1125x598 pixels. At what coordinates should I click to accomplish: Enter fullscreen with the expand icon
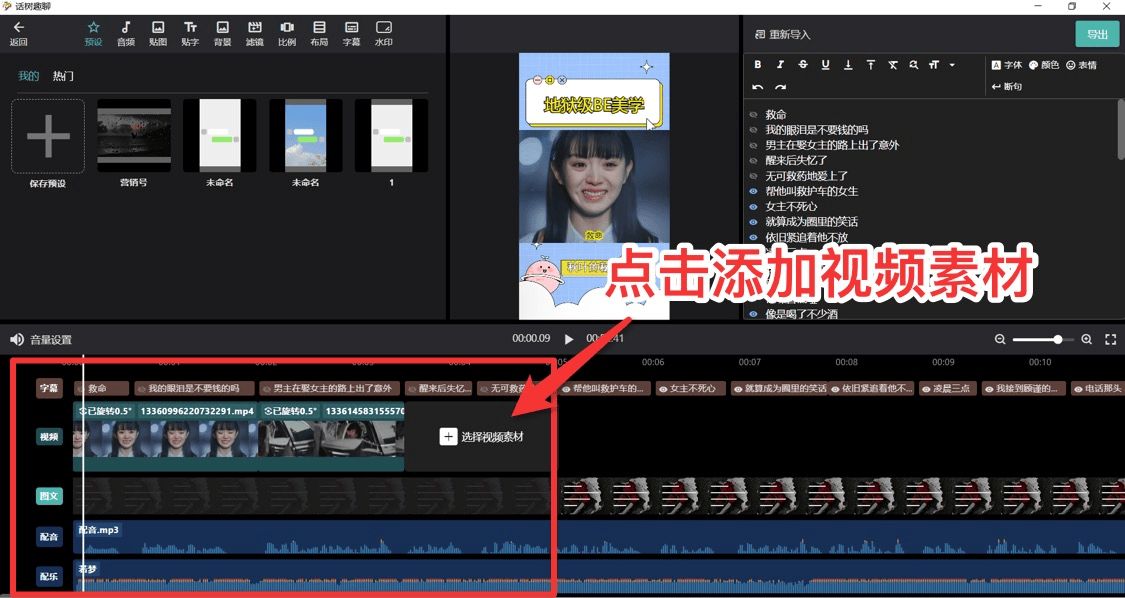coord(1110,340)
